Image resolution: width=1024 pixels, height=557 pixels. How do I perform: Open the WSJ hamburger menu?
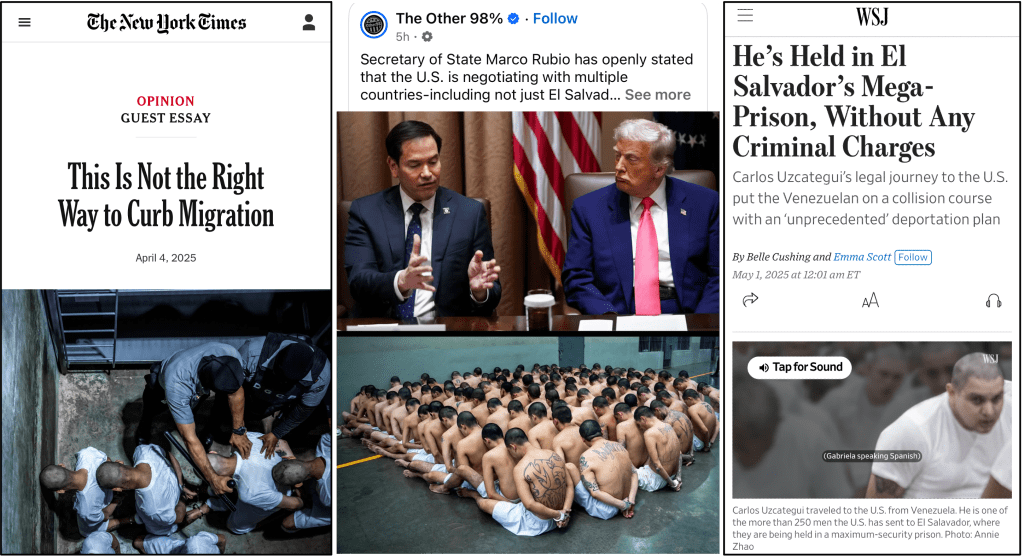coord(745,15)
